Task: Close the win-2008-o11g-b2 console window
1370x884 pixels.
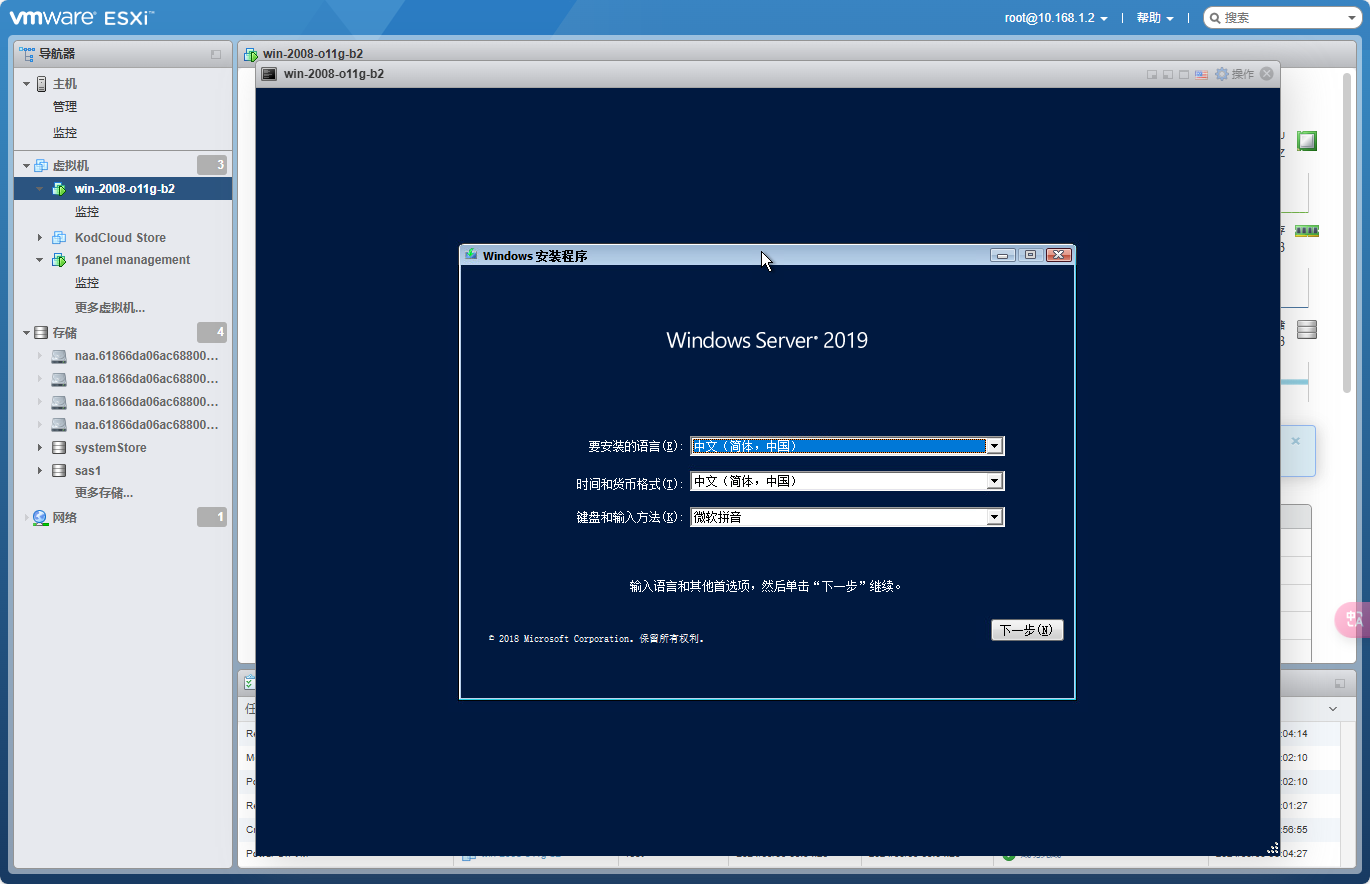Action: [1267, 73]
